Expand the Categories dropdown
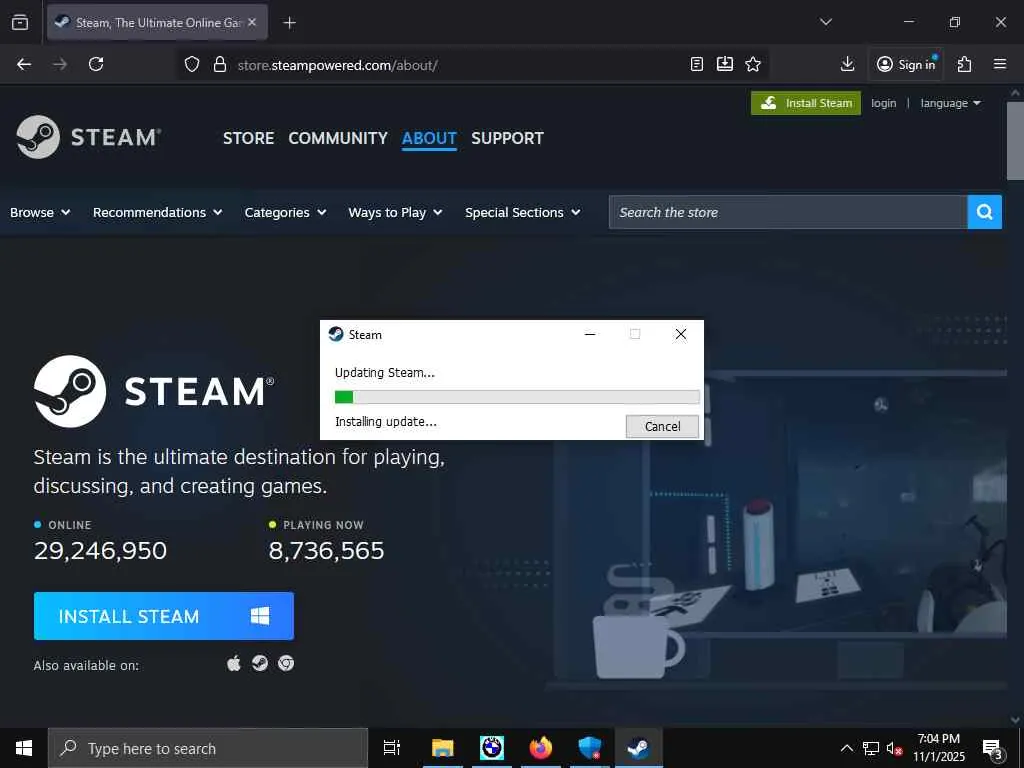 point(285,212)
